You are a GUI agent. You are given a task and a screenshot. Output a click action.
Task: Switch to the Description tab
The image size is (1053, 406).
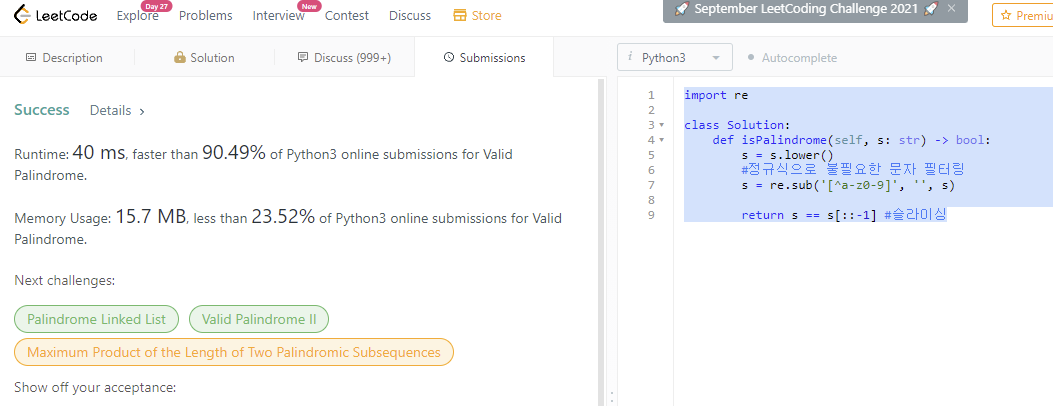tap(64, 58)
